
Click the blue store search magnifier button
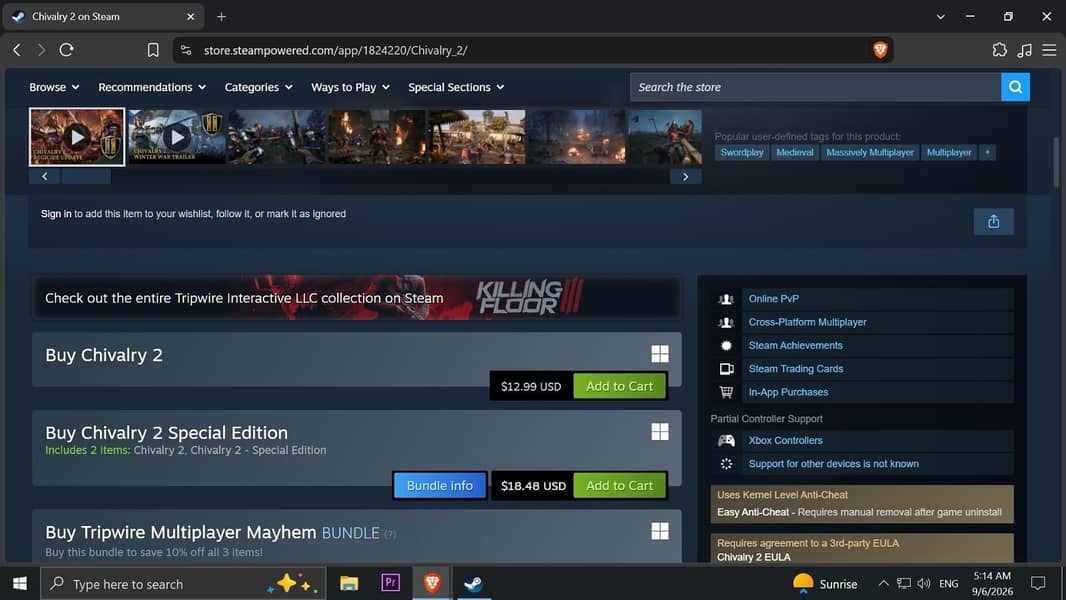tap(1015, 87)
